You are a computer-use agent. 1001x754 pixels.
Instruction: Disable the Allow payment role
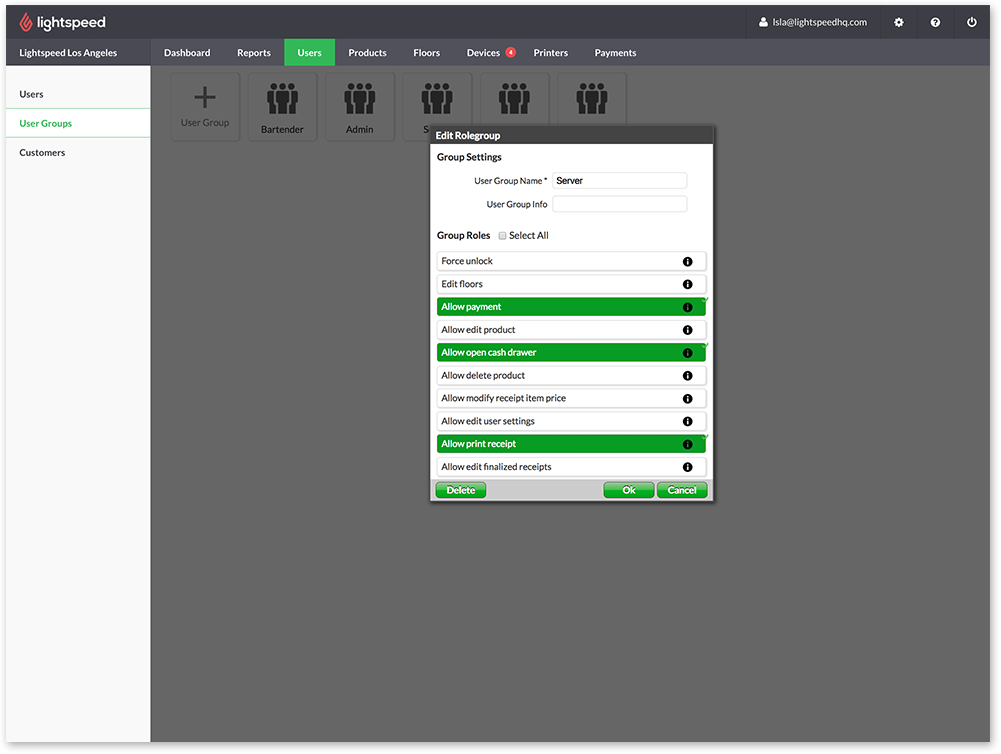click(558, 307)
